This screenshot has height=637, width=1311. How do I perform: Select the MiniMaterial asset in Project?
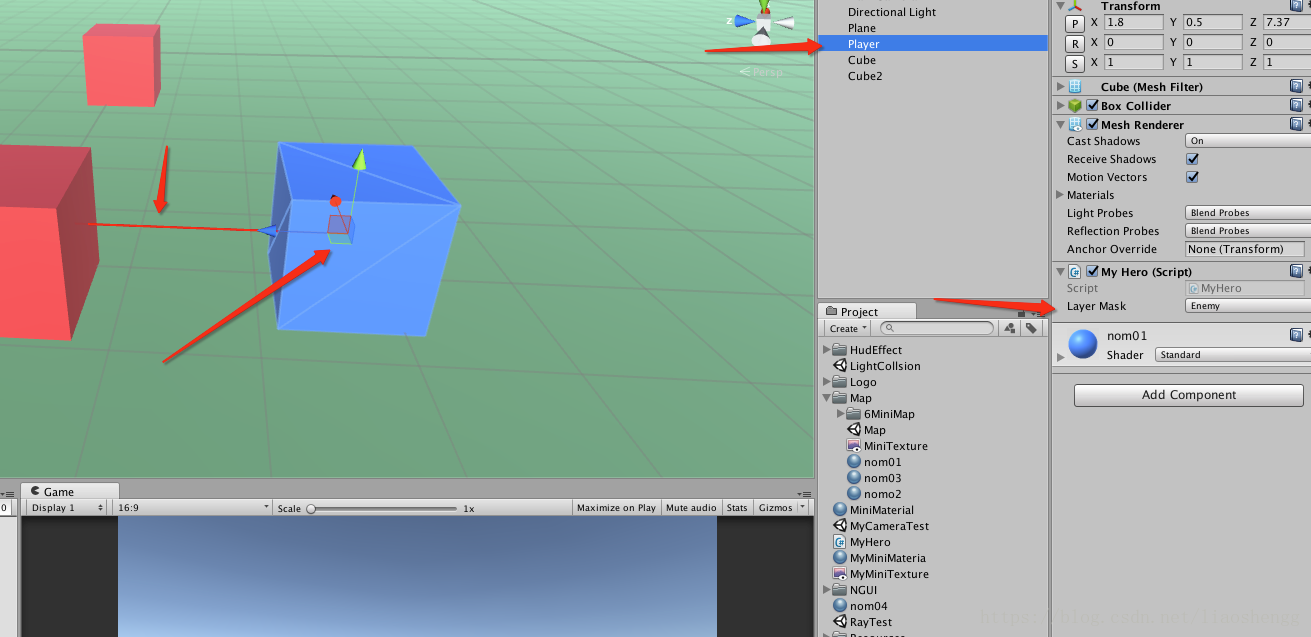(874, 510)
